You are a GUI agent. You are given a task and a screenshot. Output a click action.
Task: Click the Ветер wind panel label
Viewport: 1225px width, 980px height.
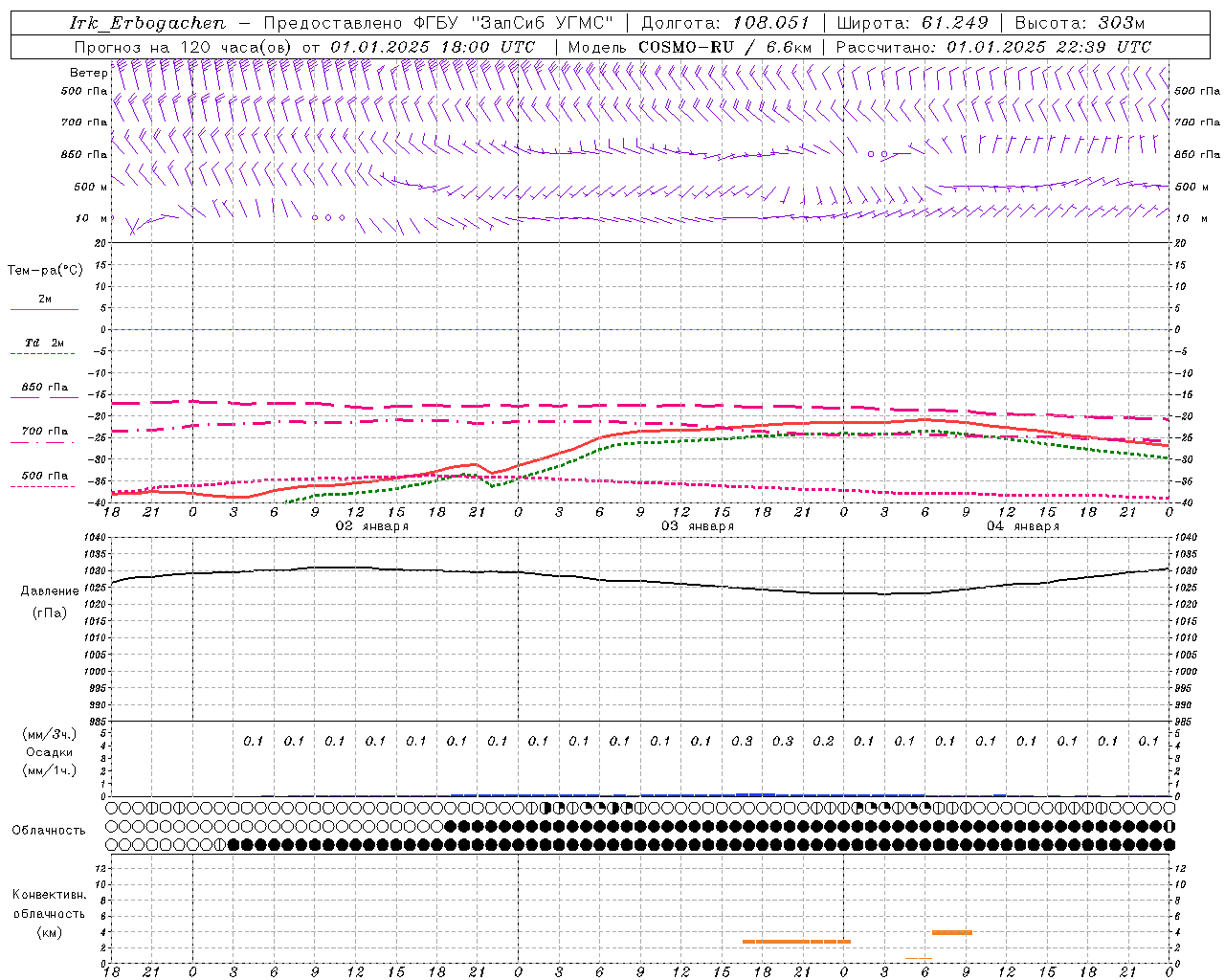pos(88,73)
